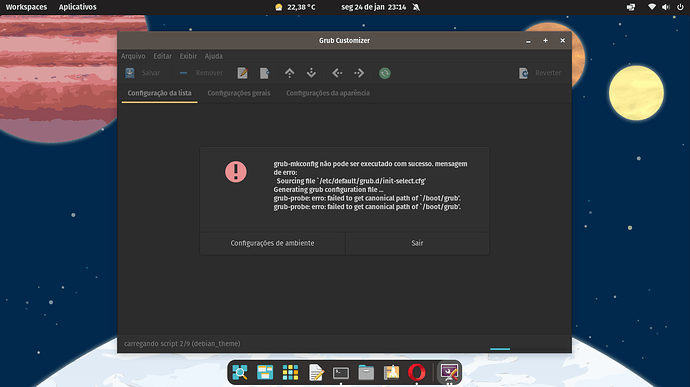
Task: Open the Arquivo menu
Action: 133,56
